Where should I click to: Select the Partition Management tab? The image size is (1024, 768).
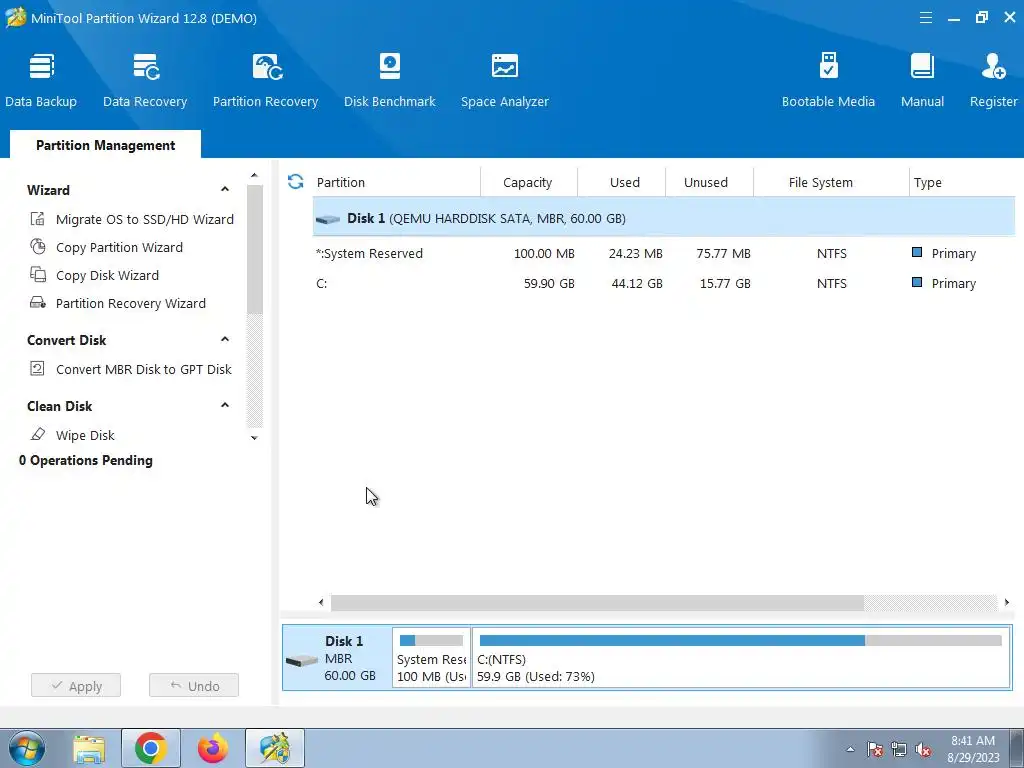pyautogui.click(x=105, y=145)
